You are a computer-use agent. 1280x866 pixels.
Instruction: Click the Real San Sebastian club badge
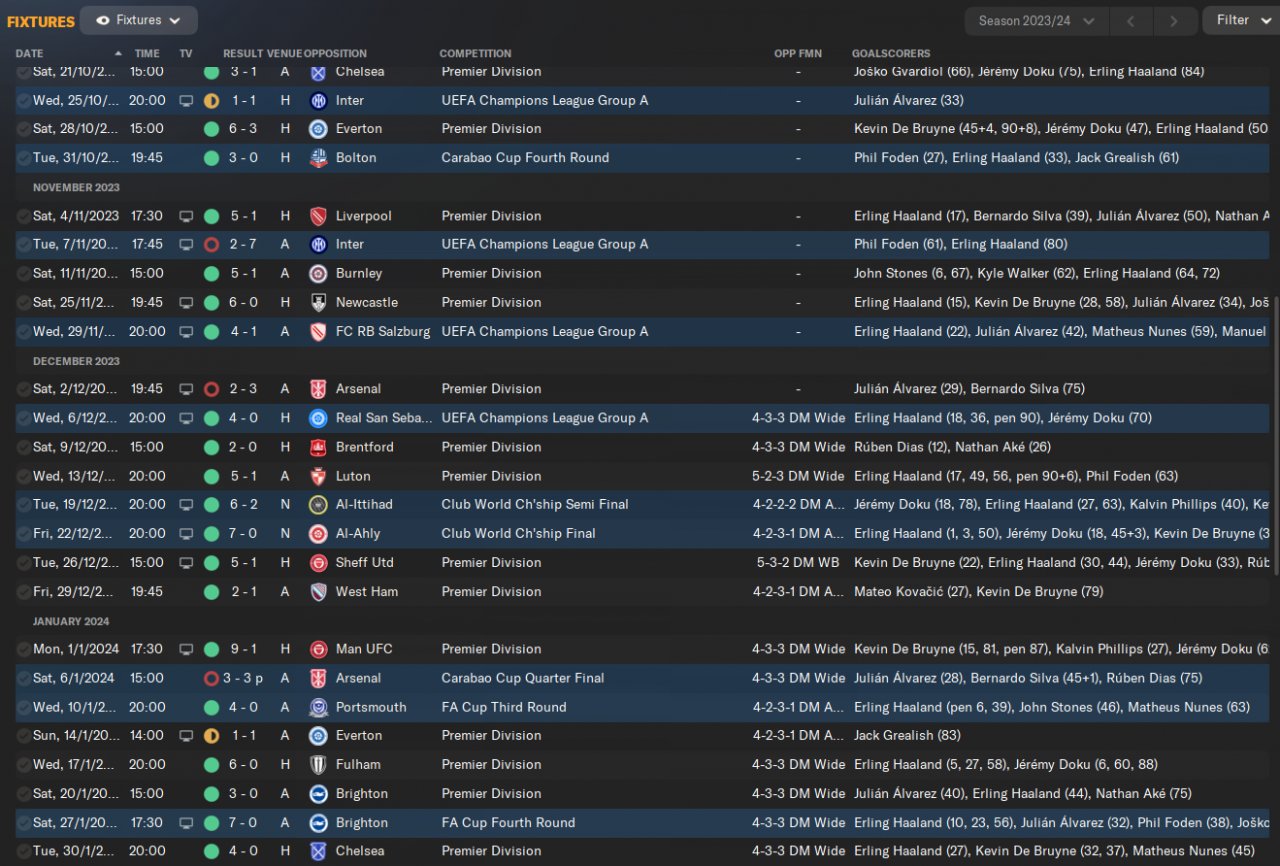[x=318, y=418]
